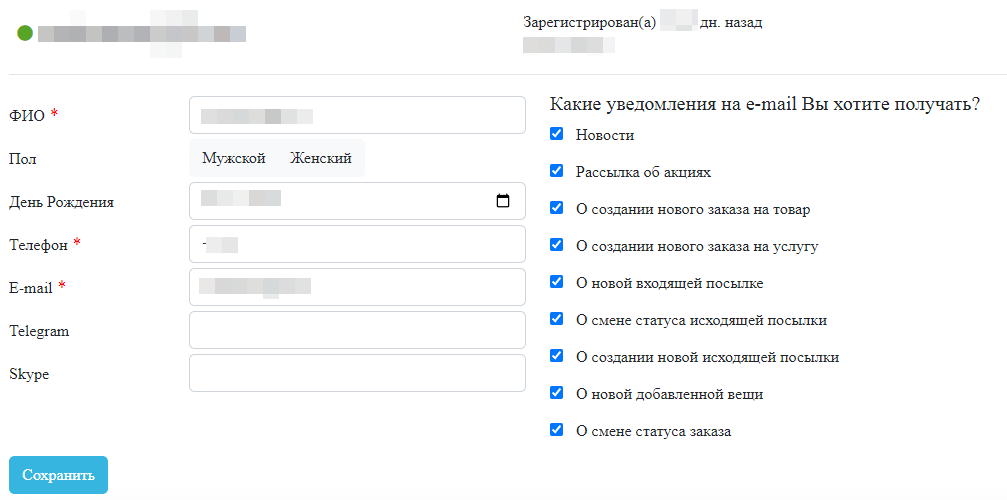
Task: Uncheck О смене статуса заказа
Action: click(557, 430)
